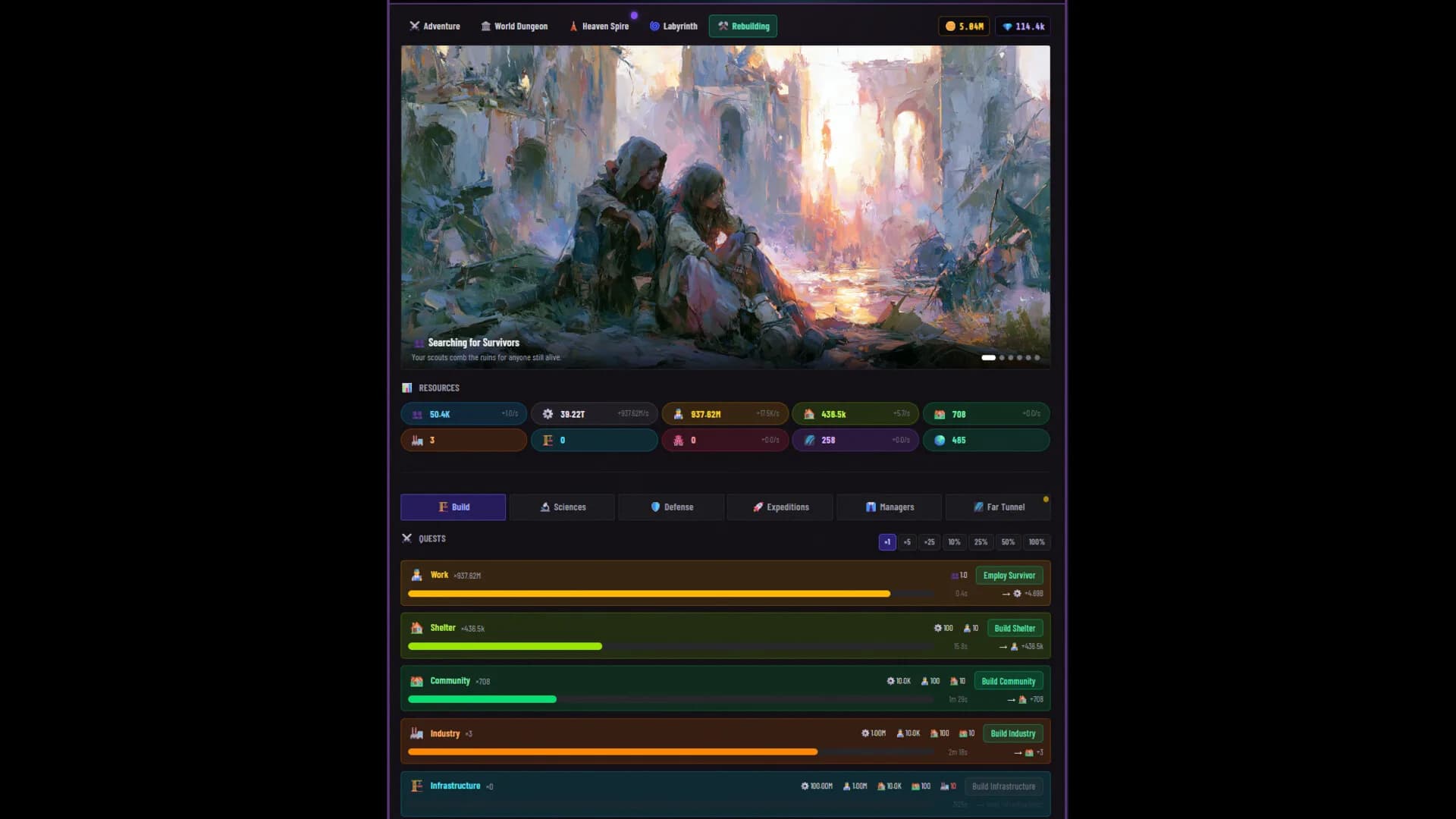Click the Build Industry button

pos(1012,733)
